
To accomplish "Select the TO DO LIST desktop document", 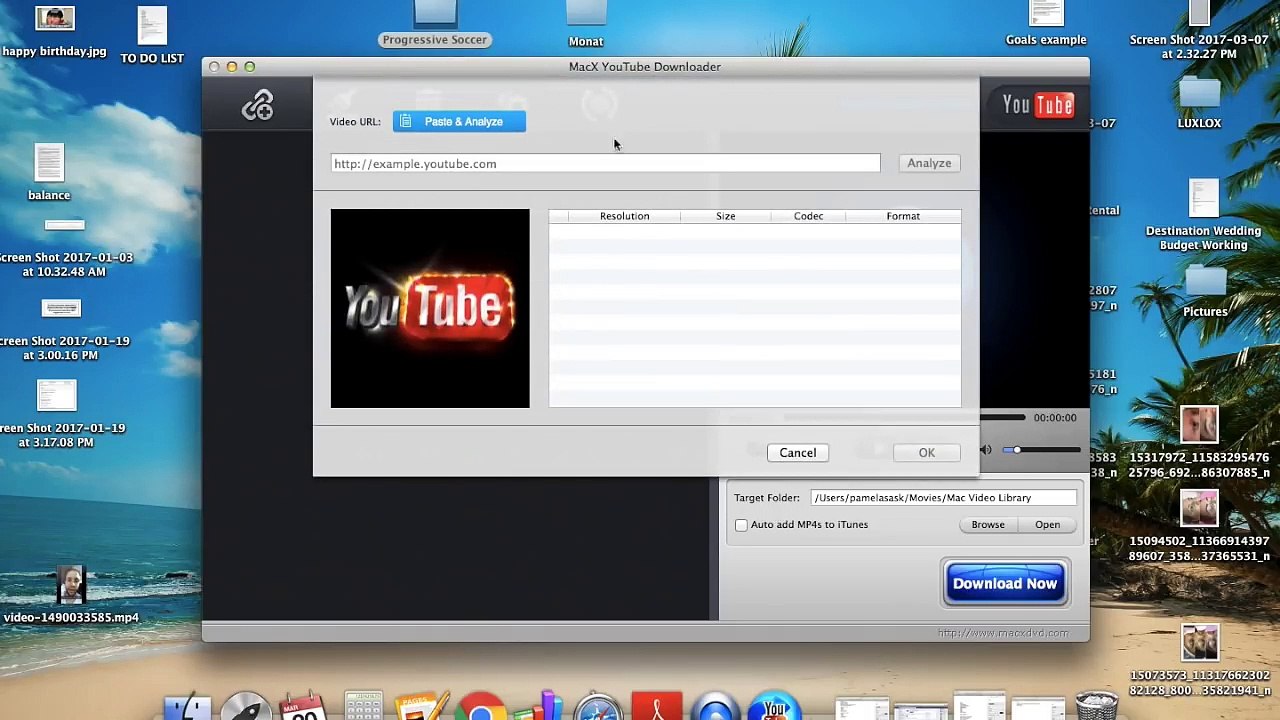I will coord(152,36).
